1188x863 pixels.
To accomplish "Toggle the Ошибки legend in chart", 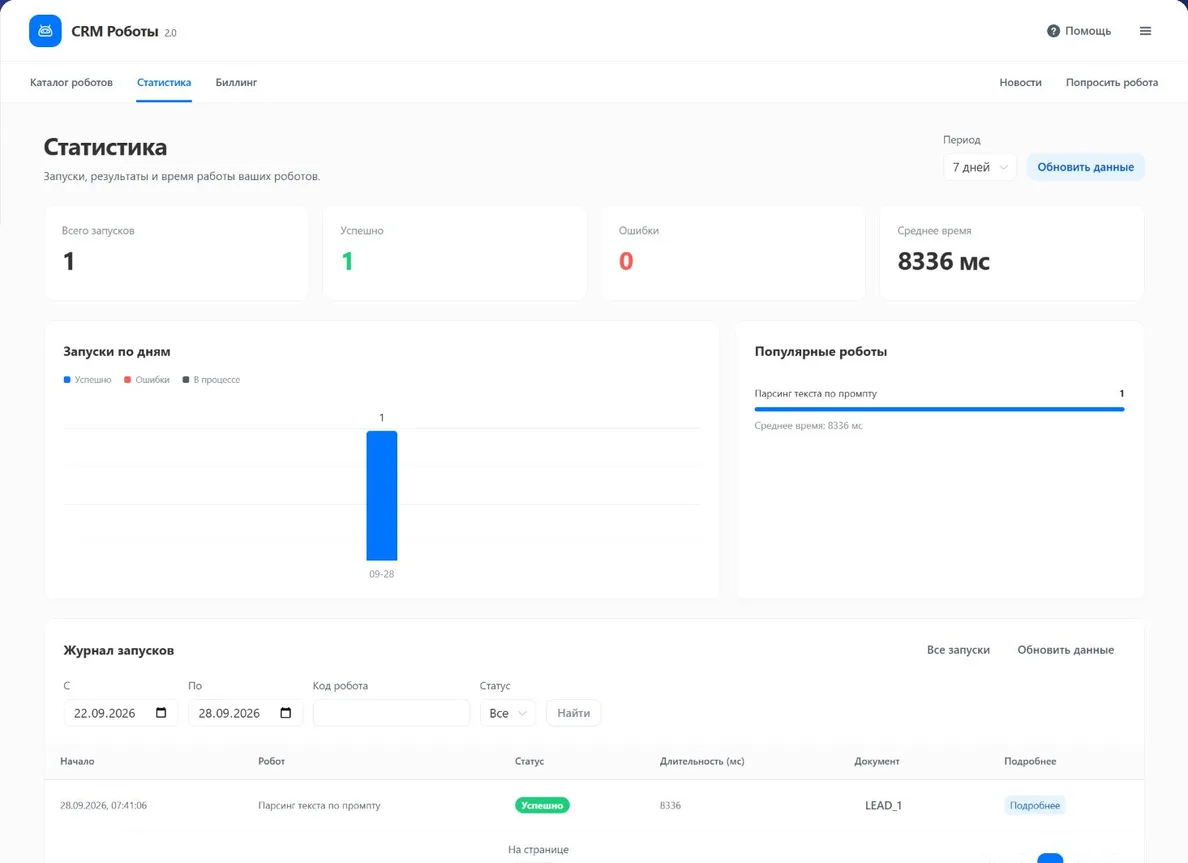I will click(147, 380).
